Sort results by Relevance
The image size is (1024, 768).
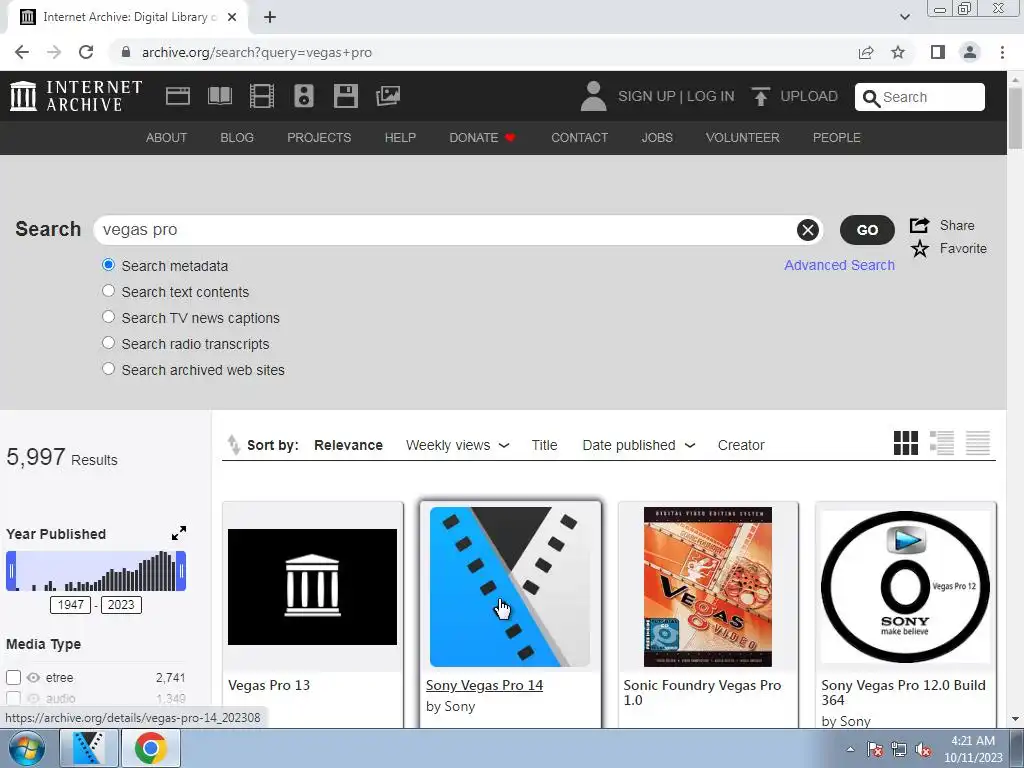348,445
